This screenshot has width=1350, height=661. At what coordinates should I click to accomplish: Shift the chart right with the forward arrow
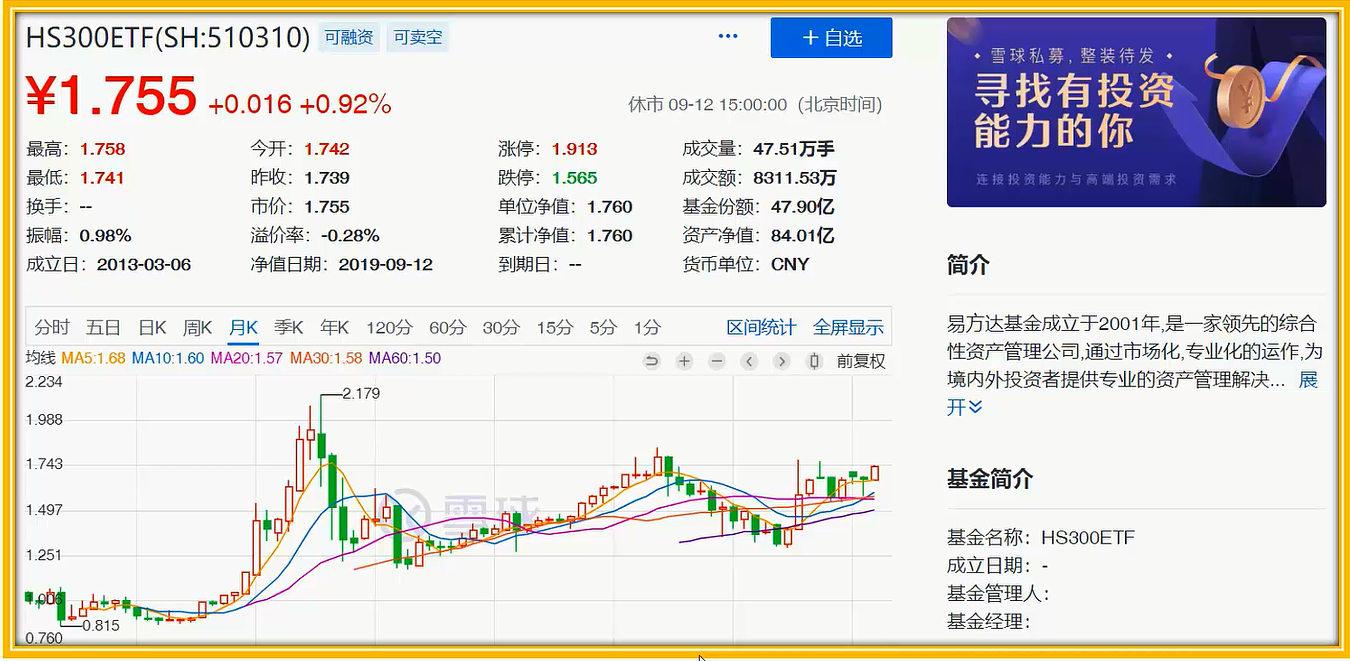coord(782,361)
